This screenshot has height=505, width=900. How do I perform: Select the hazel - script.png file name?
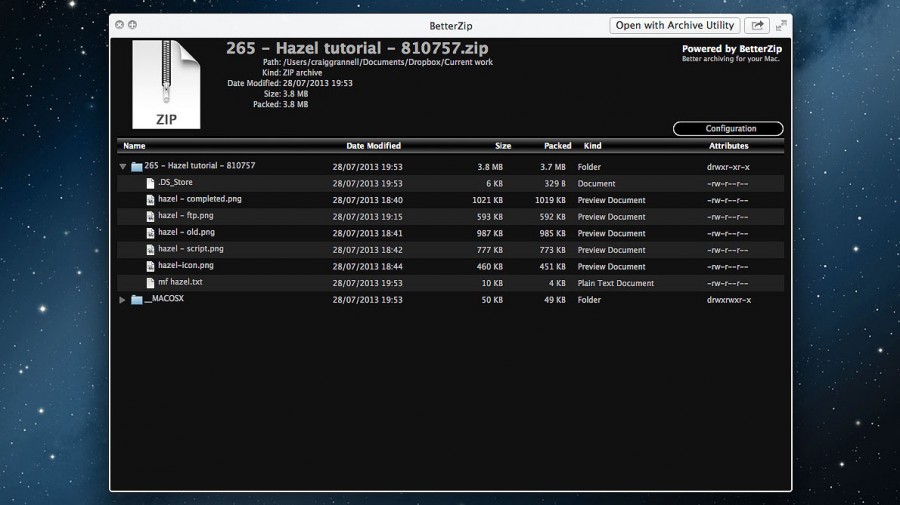click(x=190, y=249)
